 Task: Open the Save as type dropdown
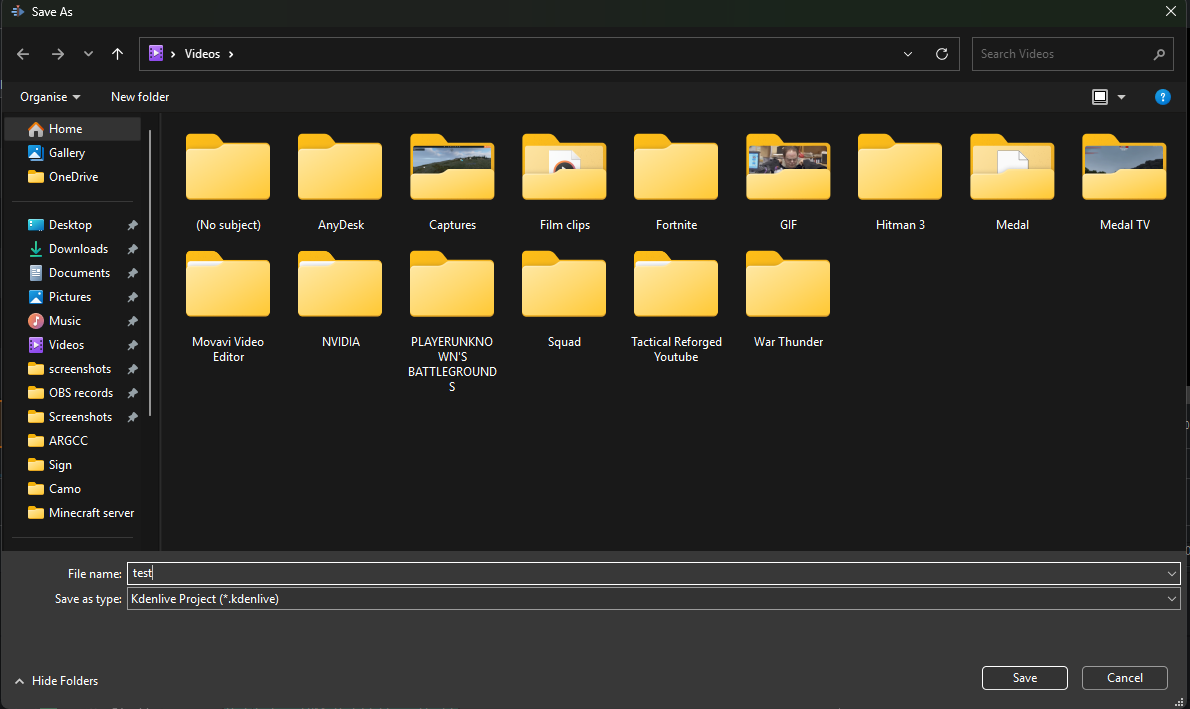(1172, 599)
